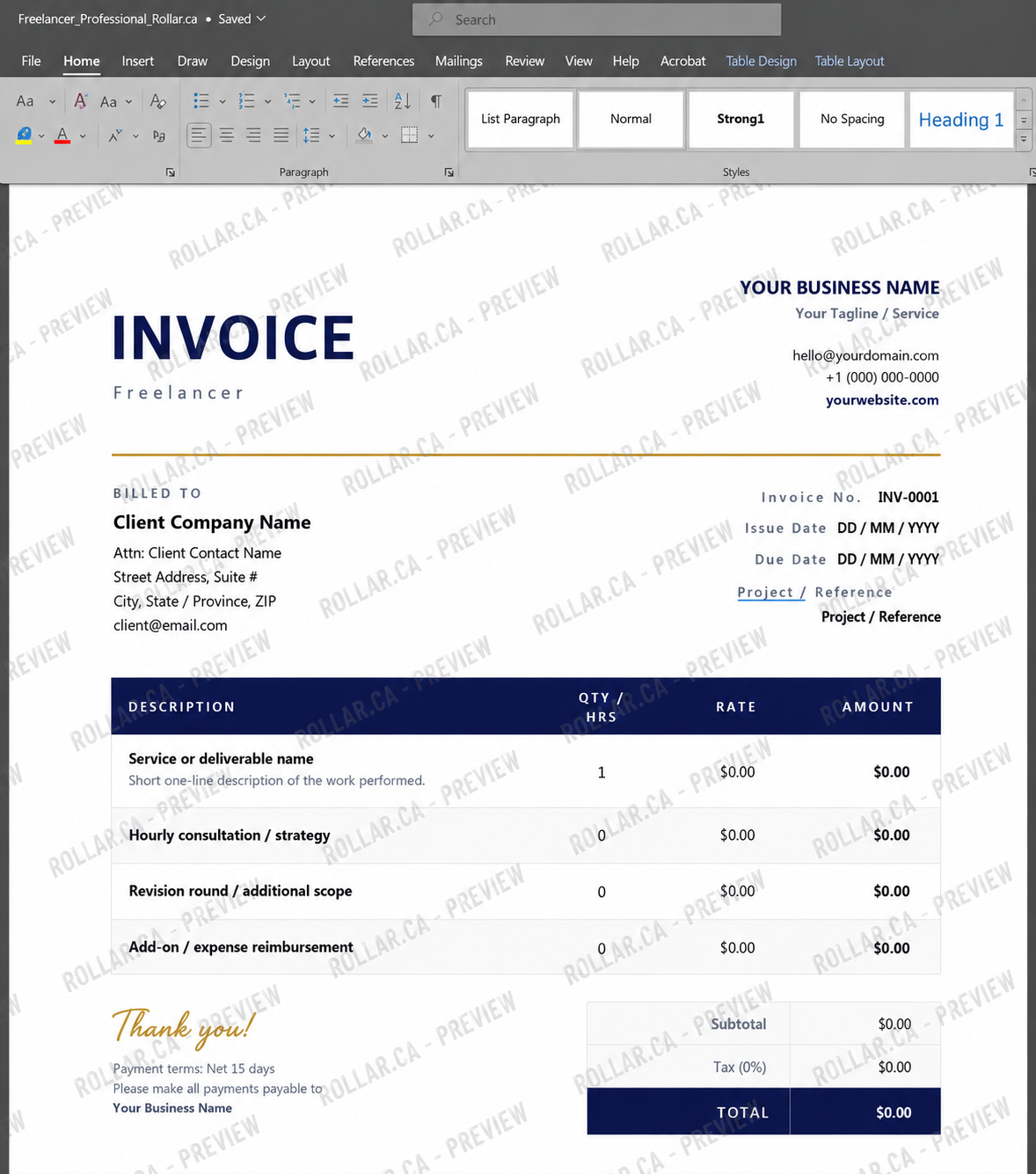1036x1174 pixels.
Task: Sort text with A-Z sort icon
Action: pyautogui.click(x=403, y=101)
